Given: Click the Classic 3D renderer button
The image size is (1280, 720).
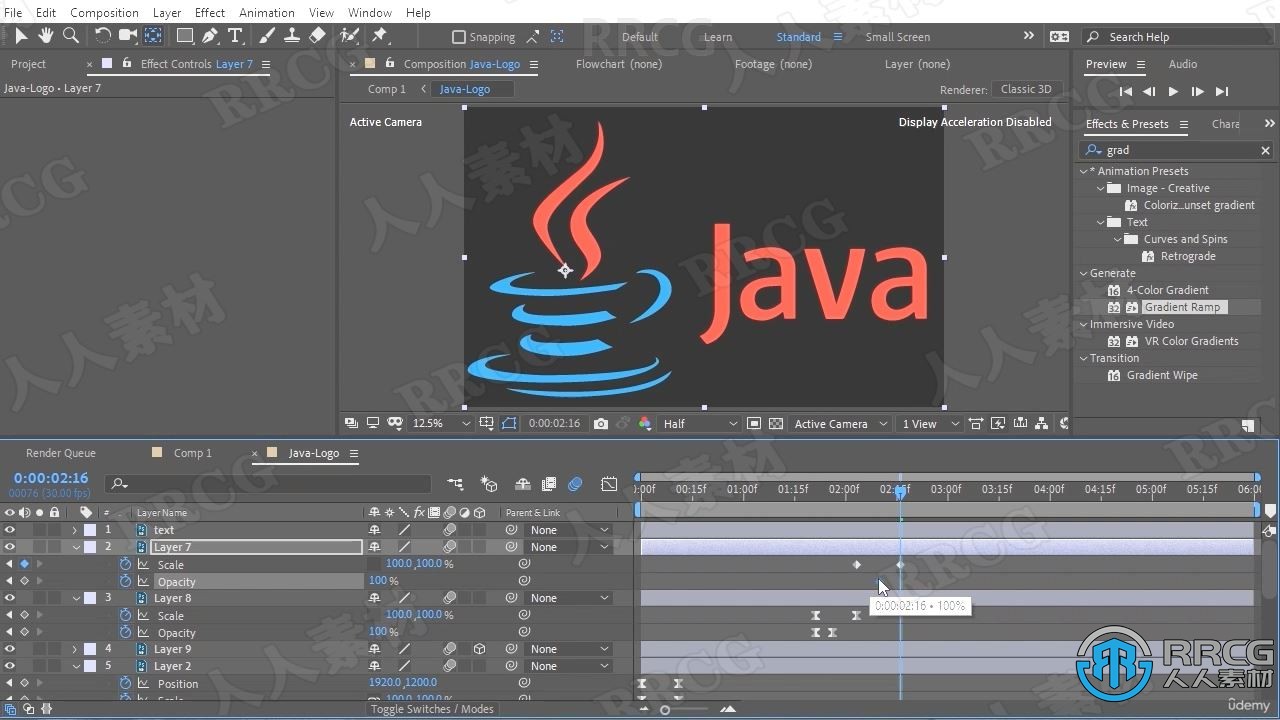Looking at the screenshot, I should click(x=1026, y=89).
